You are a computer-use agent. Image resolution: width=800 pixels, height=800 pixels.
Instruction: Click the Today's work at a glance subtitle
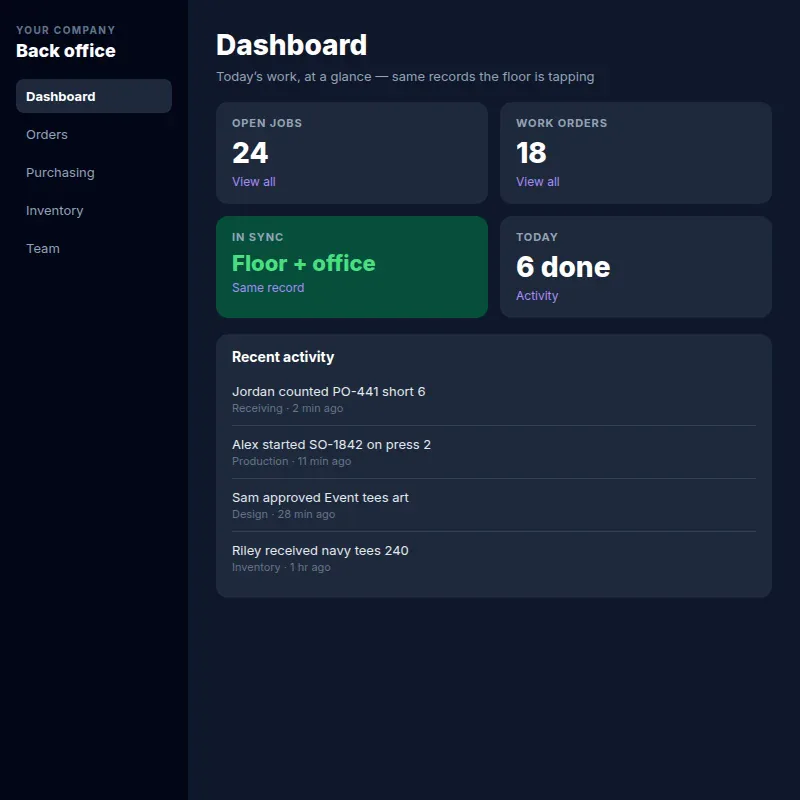(x=405, y=77)
